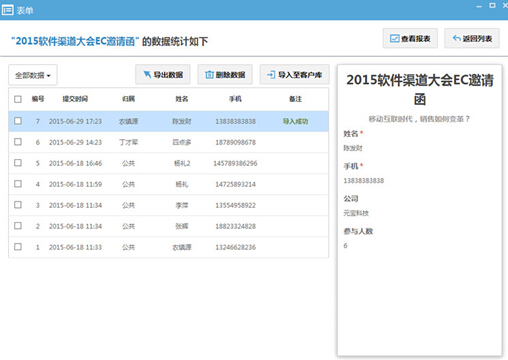508x360 pixels.
Task: Click the 公司 field label in detail panel
Action: coord(351,199)
